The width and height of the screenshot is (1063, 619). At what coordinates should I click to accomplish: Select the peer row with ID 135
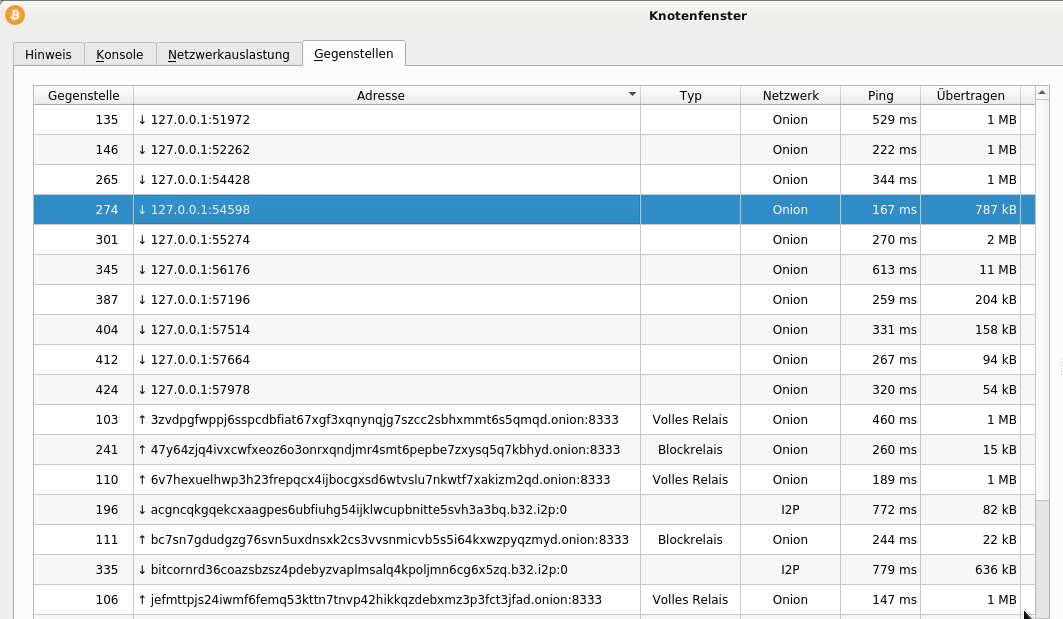[x=400, y=119]
